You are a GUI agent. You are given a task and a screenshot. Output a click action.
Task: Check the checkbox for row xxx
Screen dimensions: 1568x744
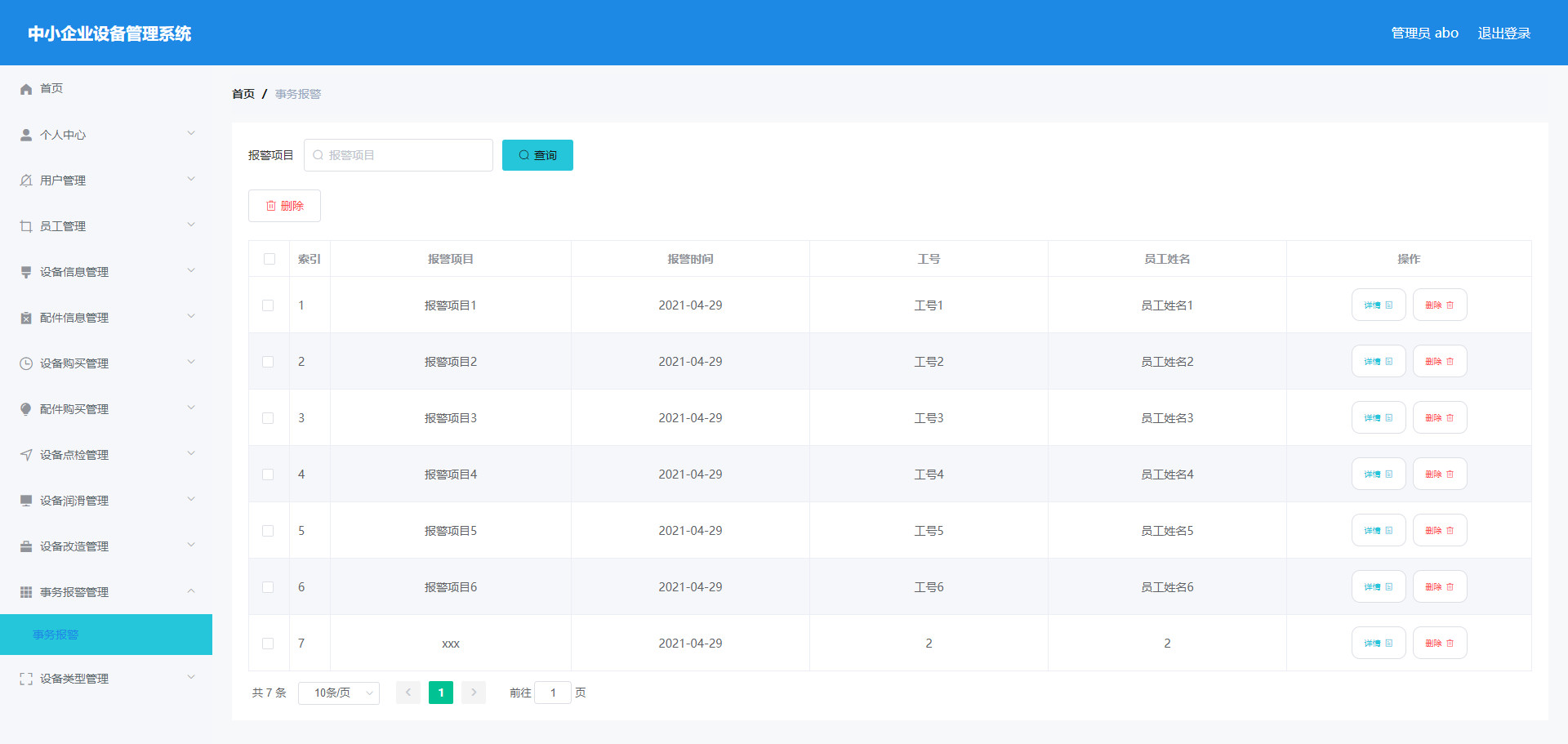pos(268,644)
